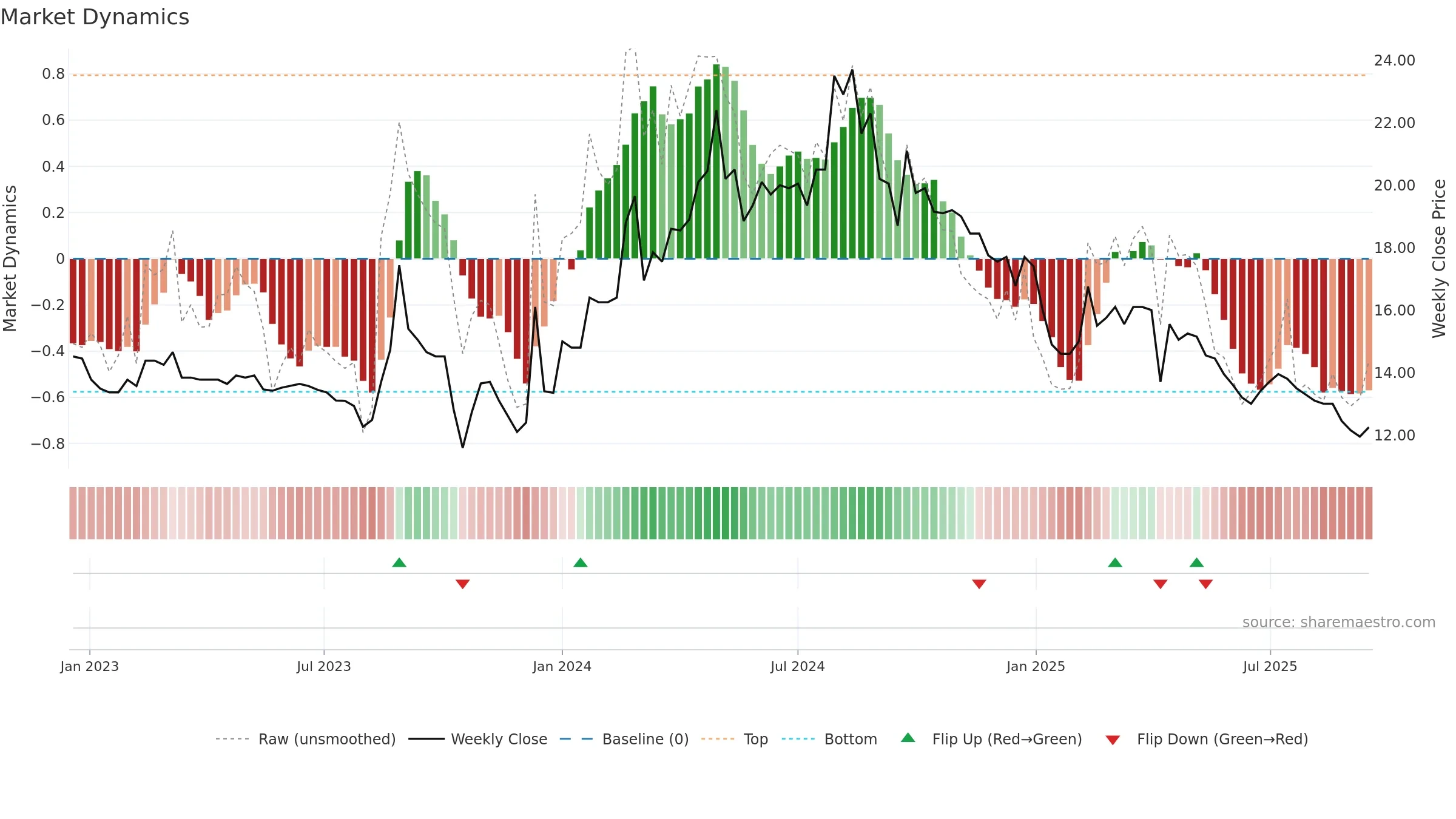Click the Jul 2024 axis label
This screenshot has height=819, width=1456.
click(x=798, y=666)
